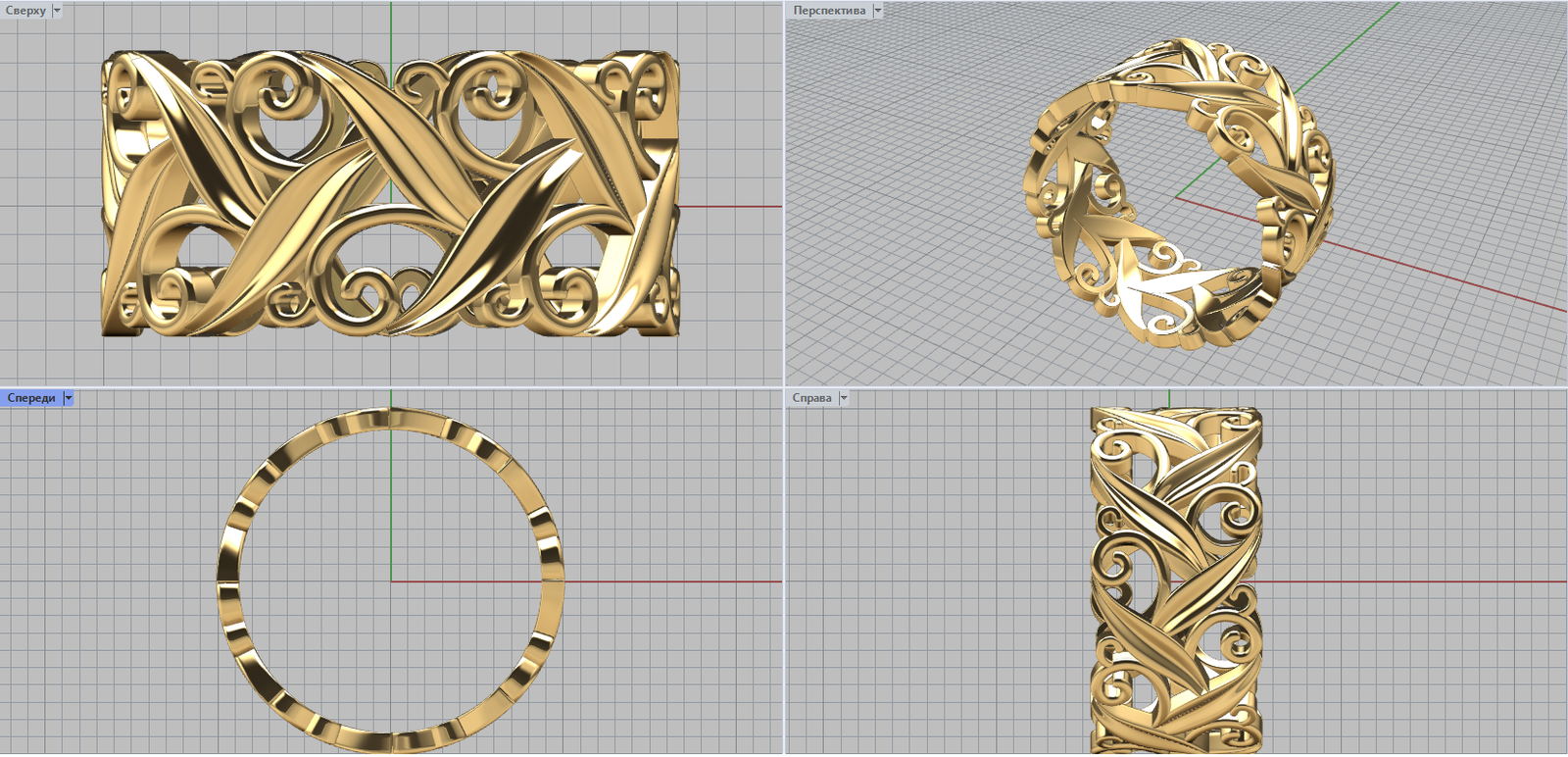Open the Спереди viewport dropdown arrow
1568x757 pixels.
pyautogui.click(x=68, y=398)
